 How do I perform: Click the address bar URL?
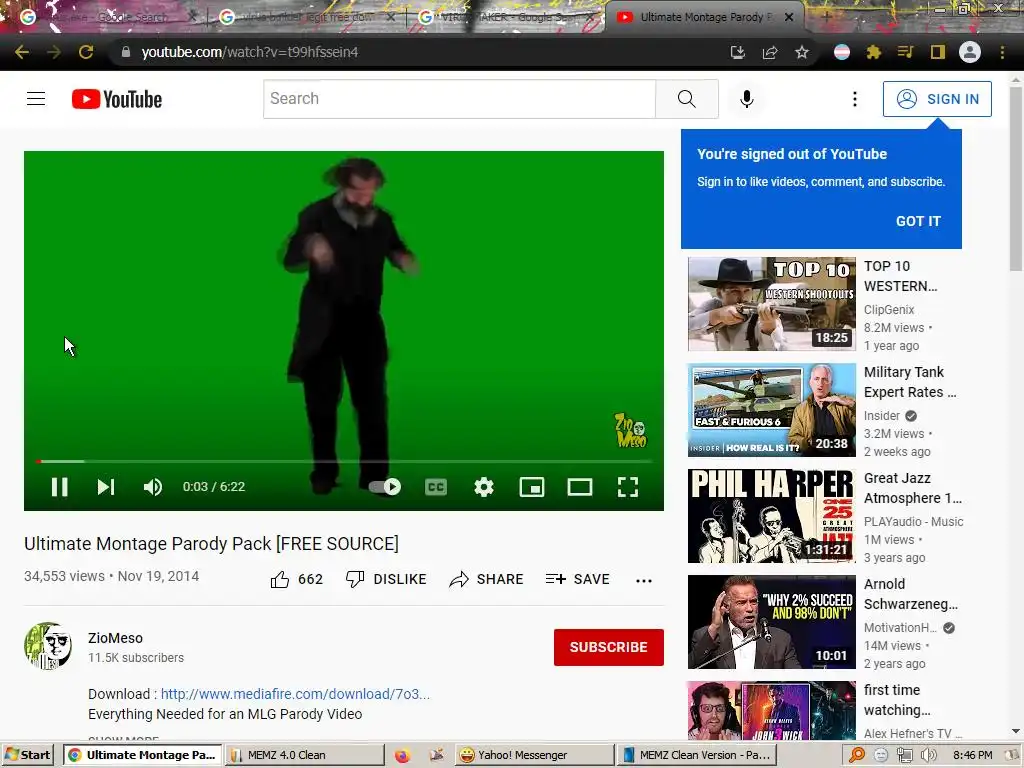[250, 52]
